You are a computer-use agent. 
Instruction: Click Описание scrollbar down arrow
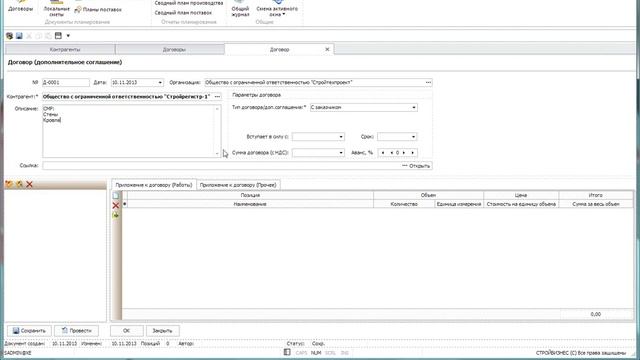(x=217, y=154)
